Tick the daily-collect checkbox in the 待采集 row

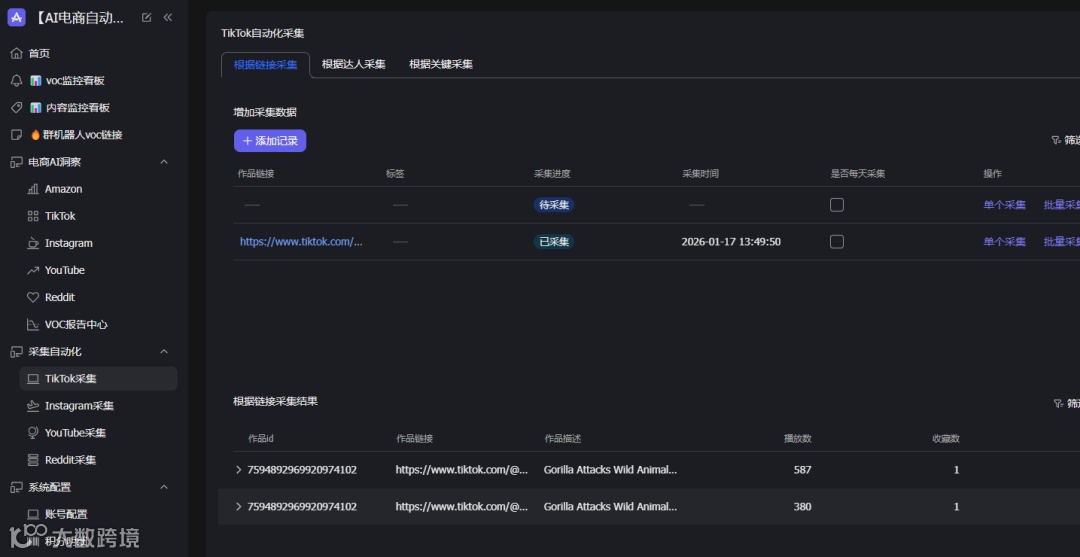click(837, 204)
